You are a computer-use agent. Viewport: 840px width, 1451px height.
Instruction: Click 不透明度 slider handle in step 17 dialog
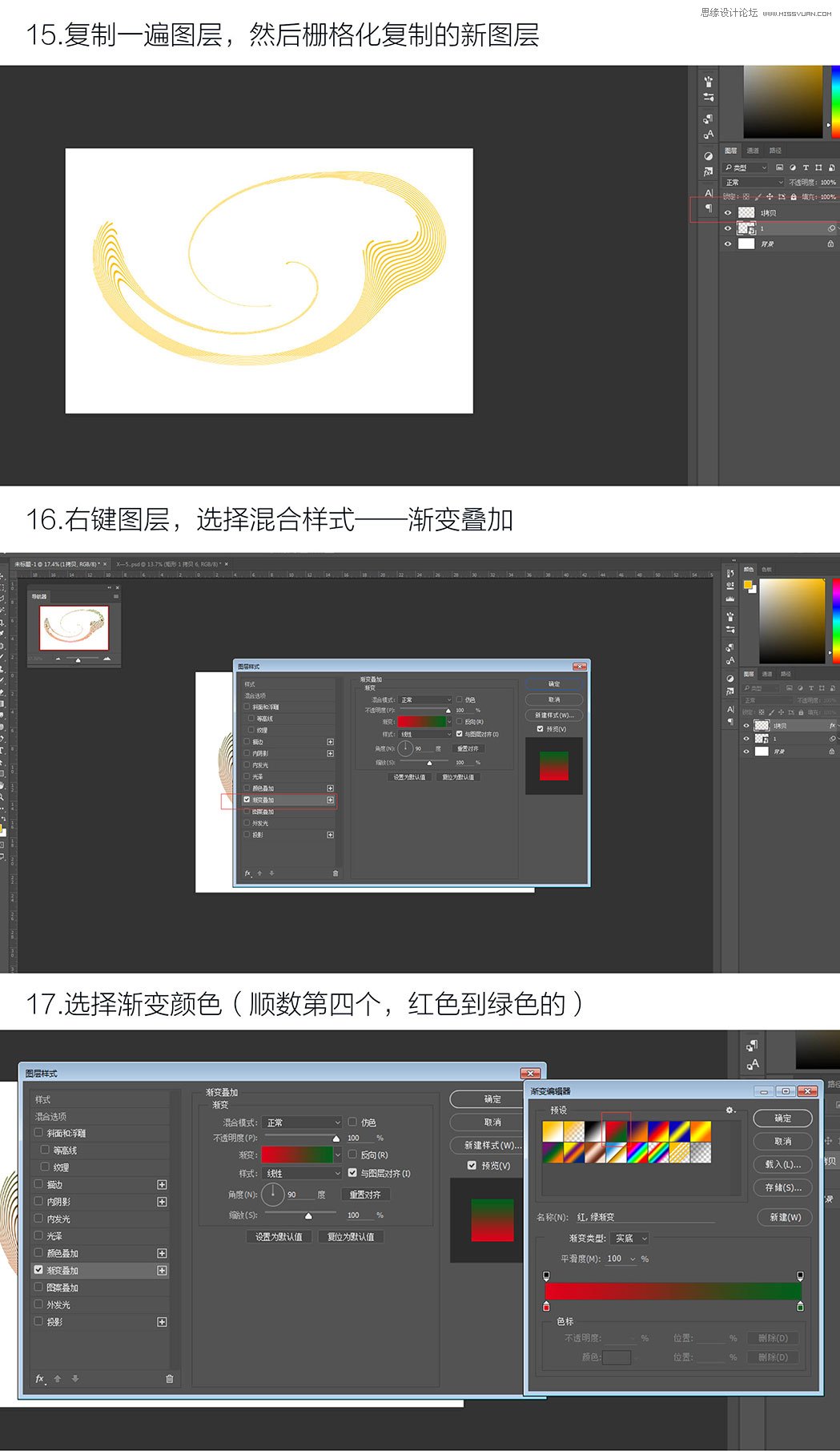pos(336,1139)
